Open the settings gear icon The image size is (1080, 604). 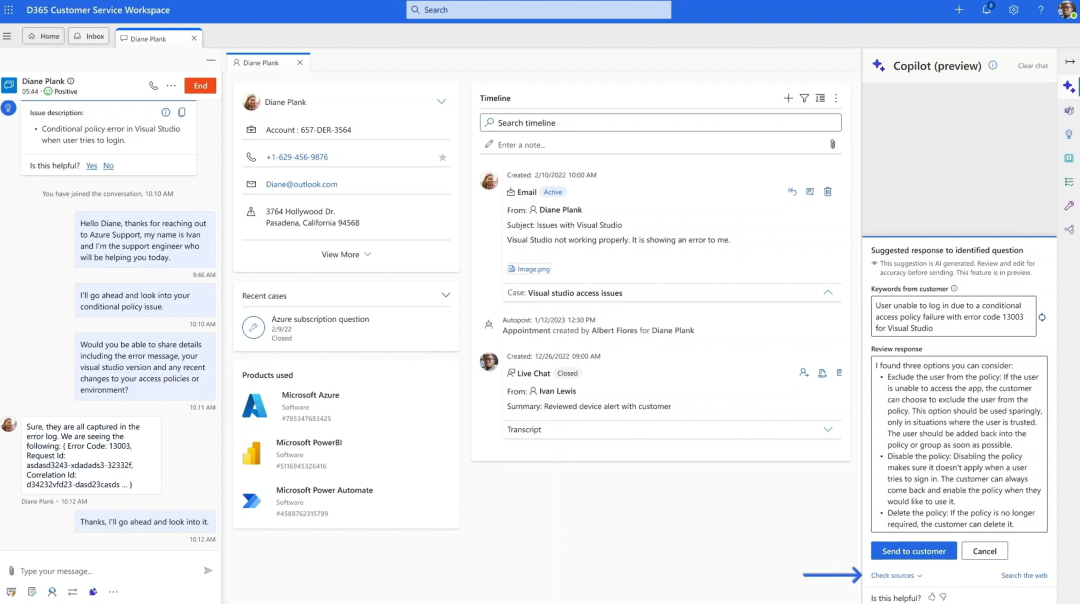coord(1013,10)
